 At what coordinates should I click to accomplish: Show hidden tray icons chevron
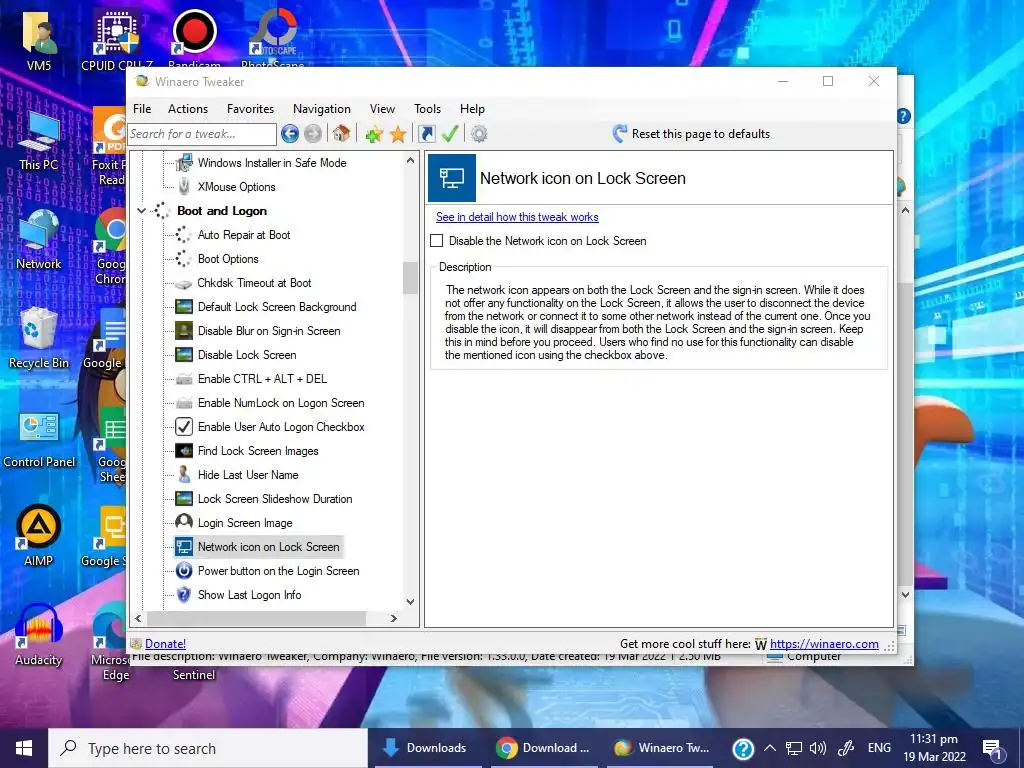(x=770, y=748)
